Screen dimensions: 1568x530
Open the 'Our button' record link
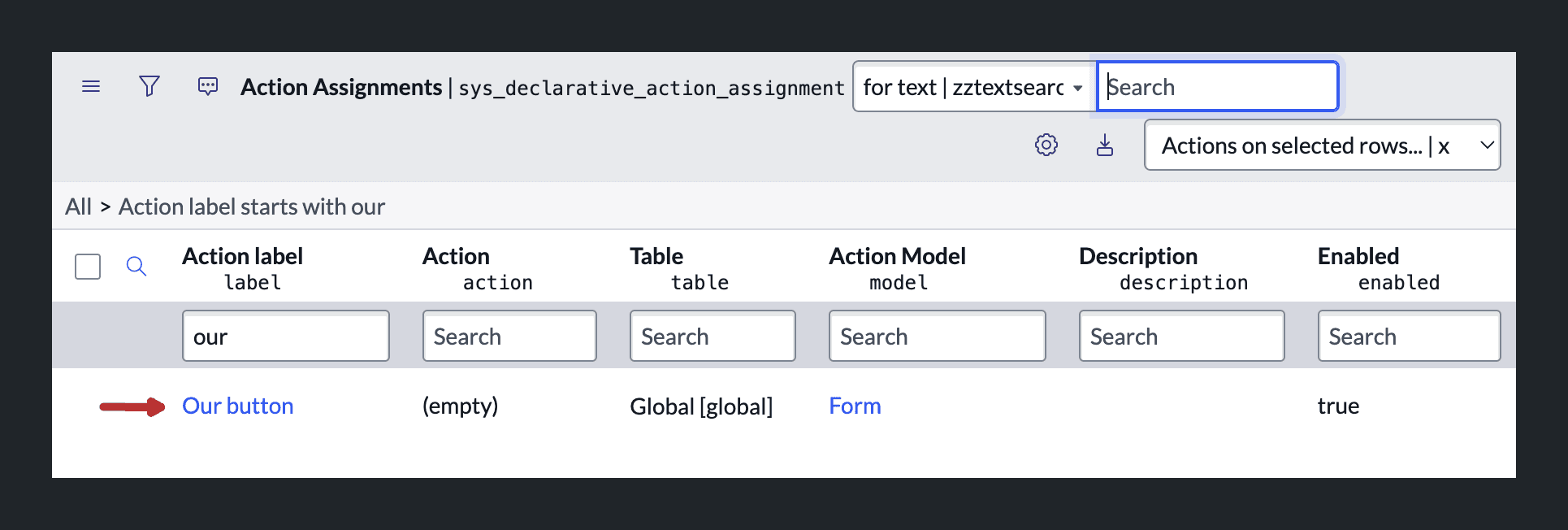(238, 406)
